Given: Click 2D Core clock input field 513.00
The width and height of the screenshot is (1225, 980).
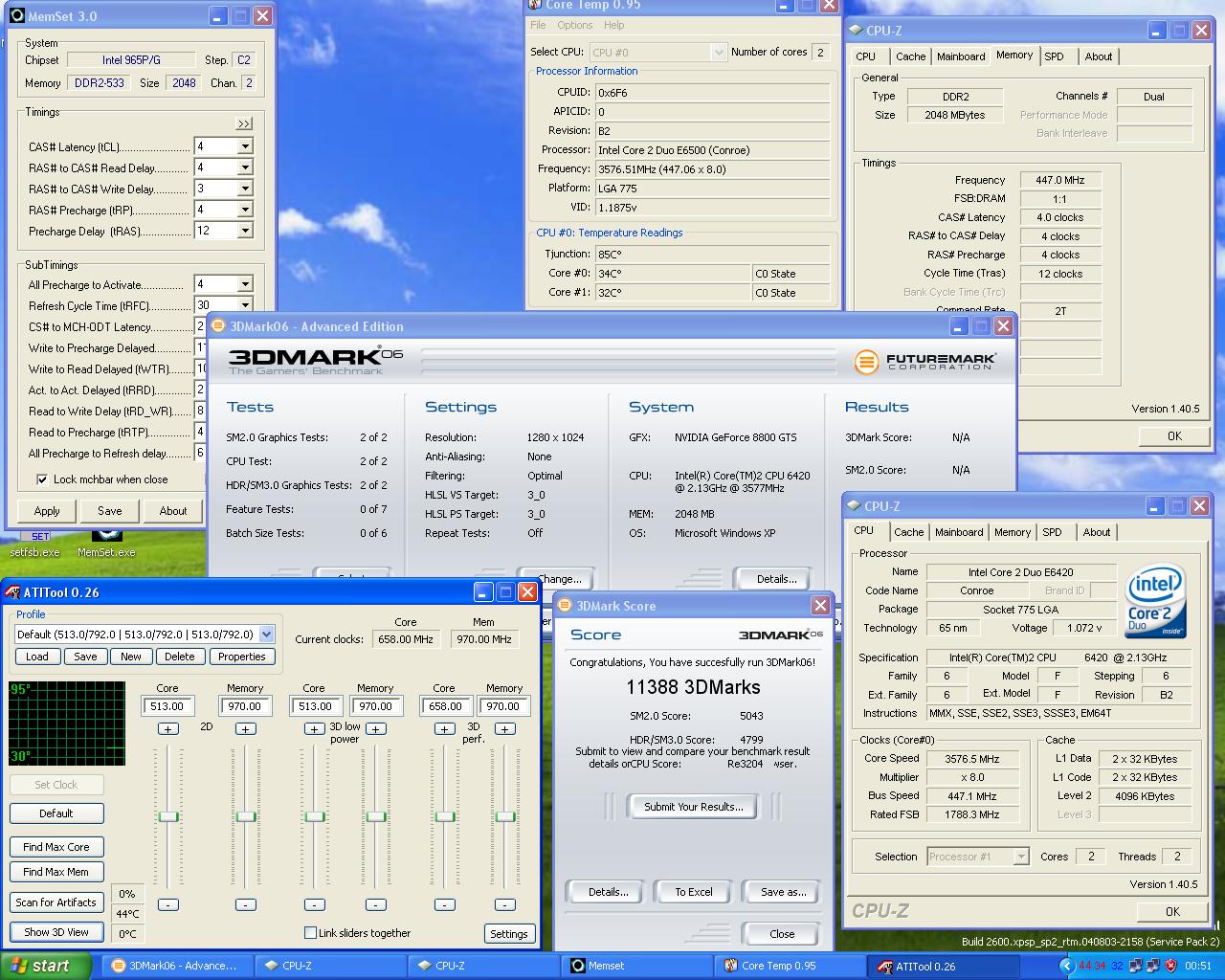Looking at the screenshot, I should [167, 706].
